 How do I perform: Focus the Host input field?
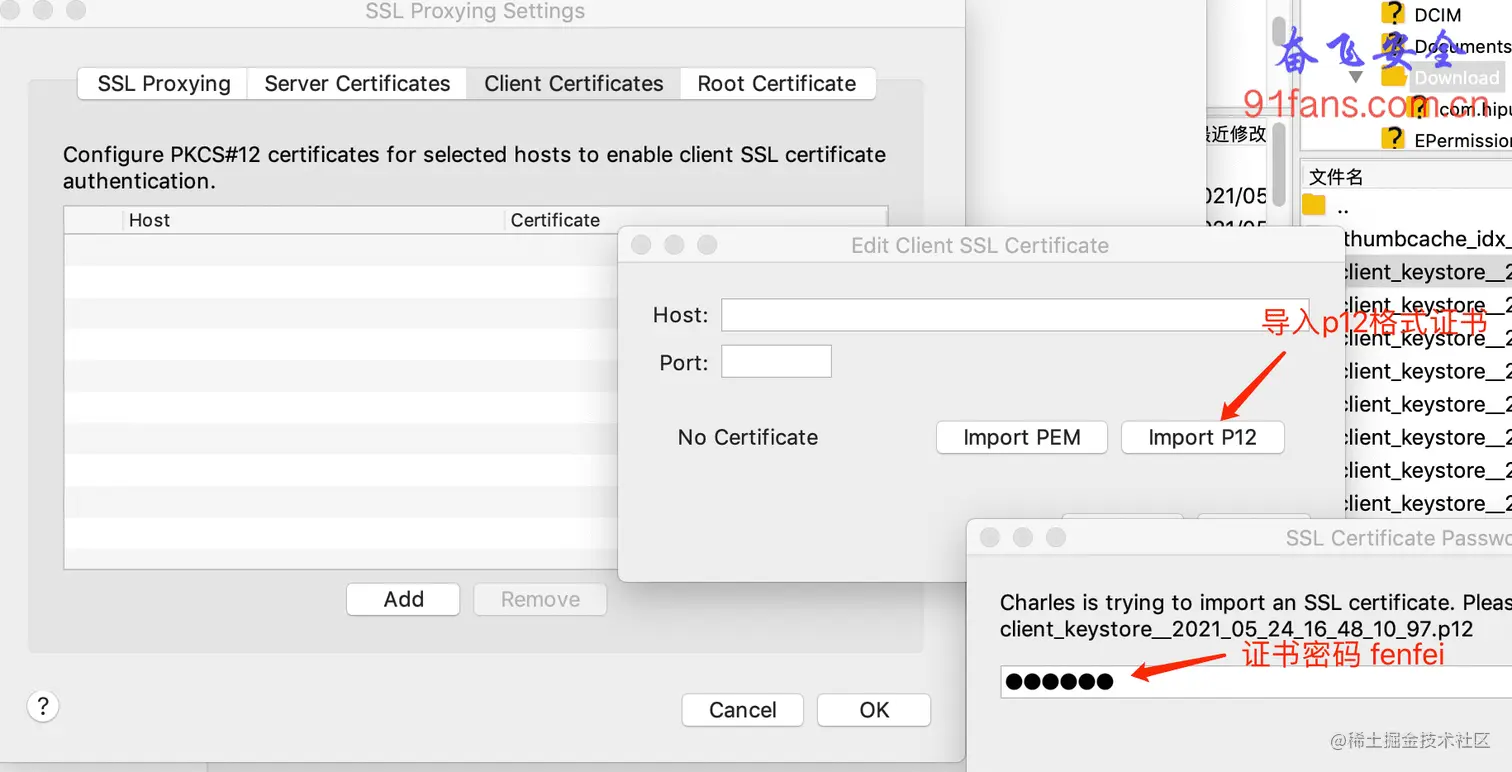[1014, 315]
